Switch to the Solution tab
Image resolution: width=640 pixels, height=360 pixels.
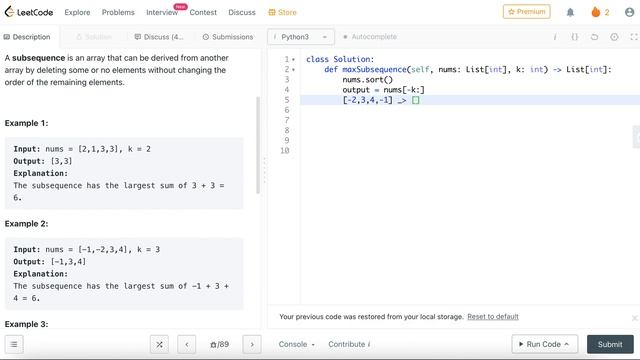coord(94,37)
